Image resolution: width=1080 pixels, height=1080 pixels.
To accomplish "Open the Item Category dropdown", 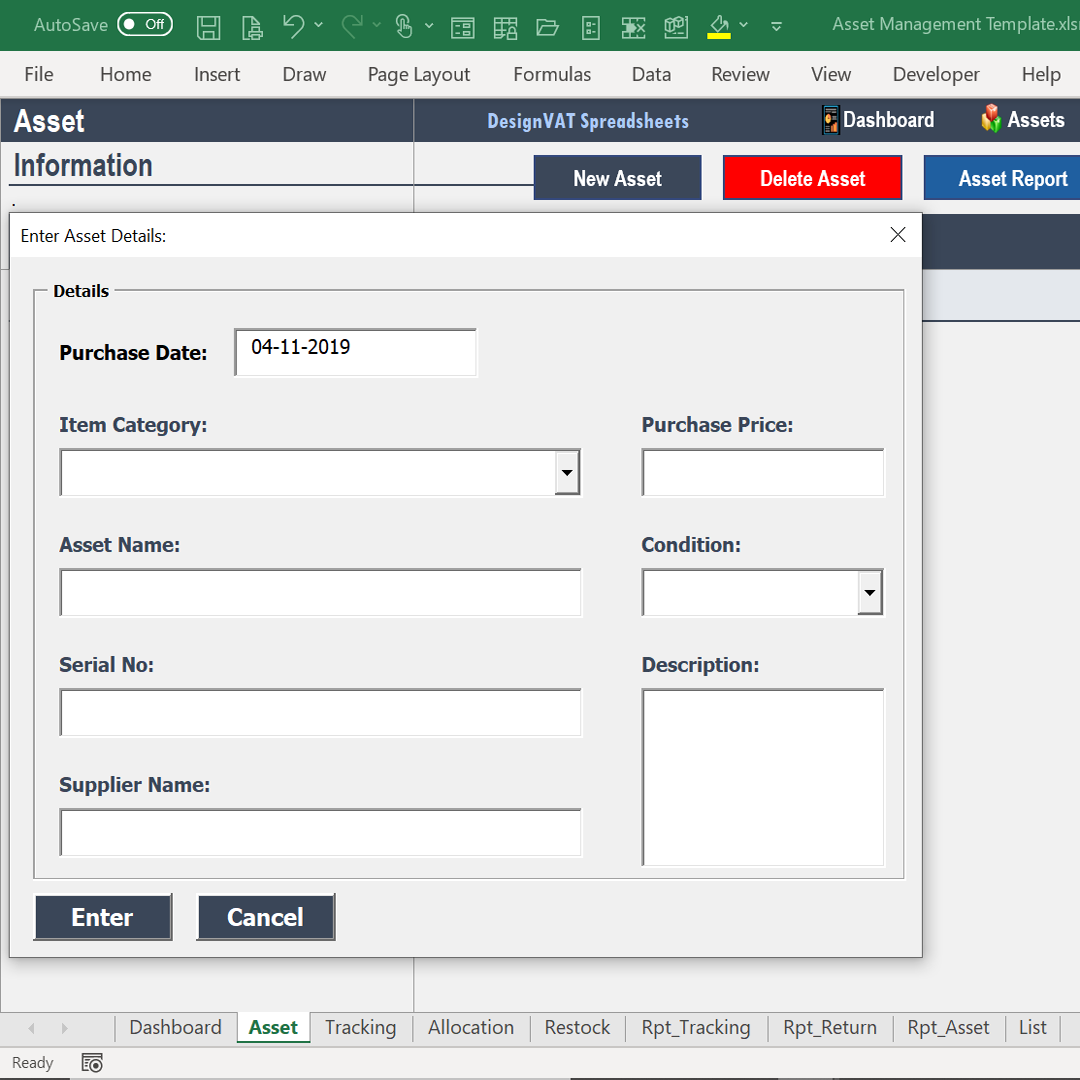I will click(x=567, y=472).
